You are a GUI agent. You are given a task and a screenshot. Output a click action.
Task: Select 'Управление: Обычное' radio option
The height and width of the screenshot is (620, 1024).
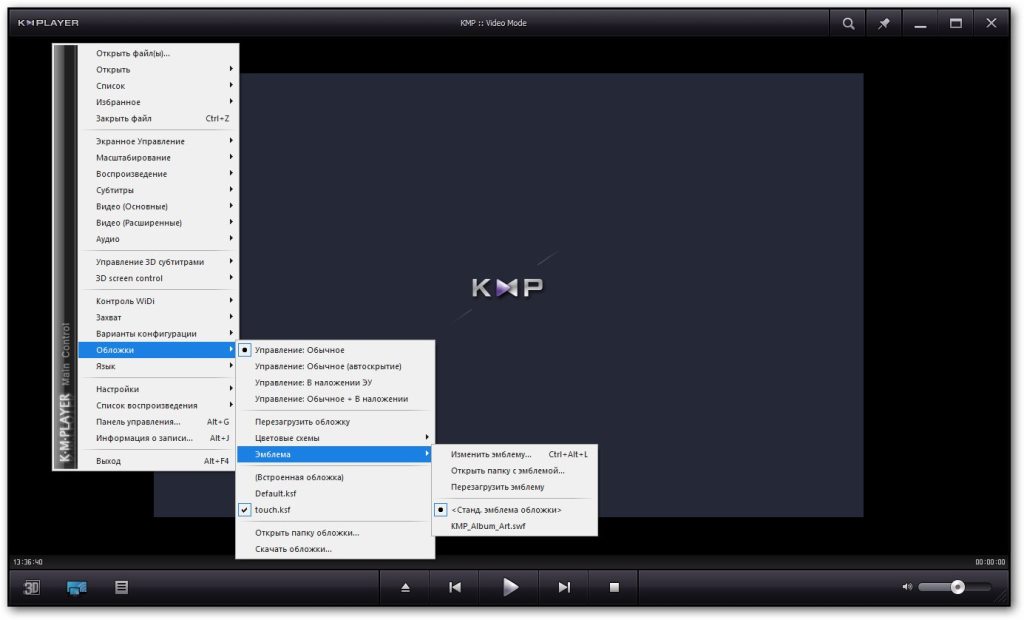(299, 350)
